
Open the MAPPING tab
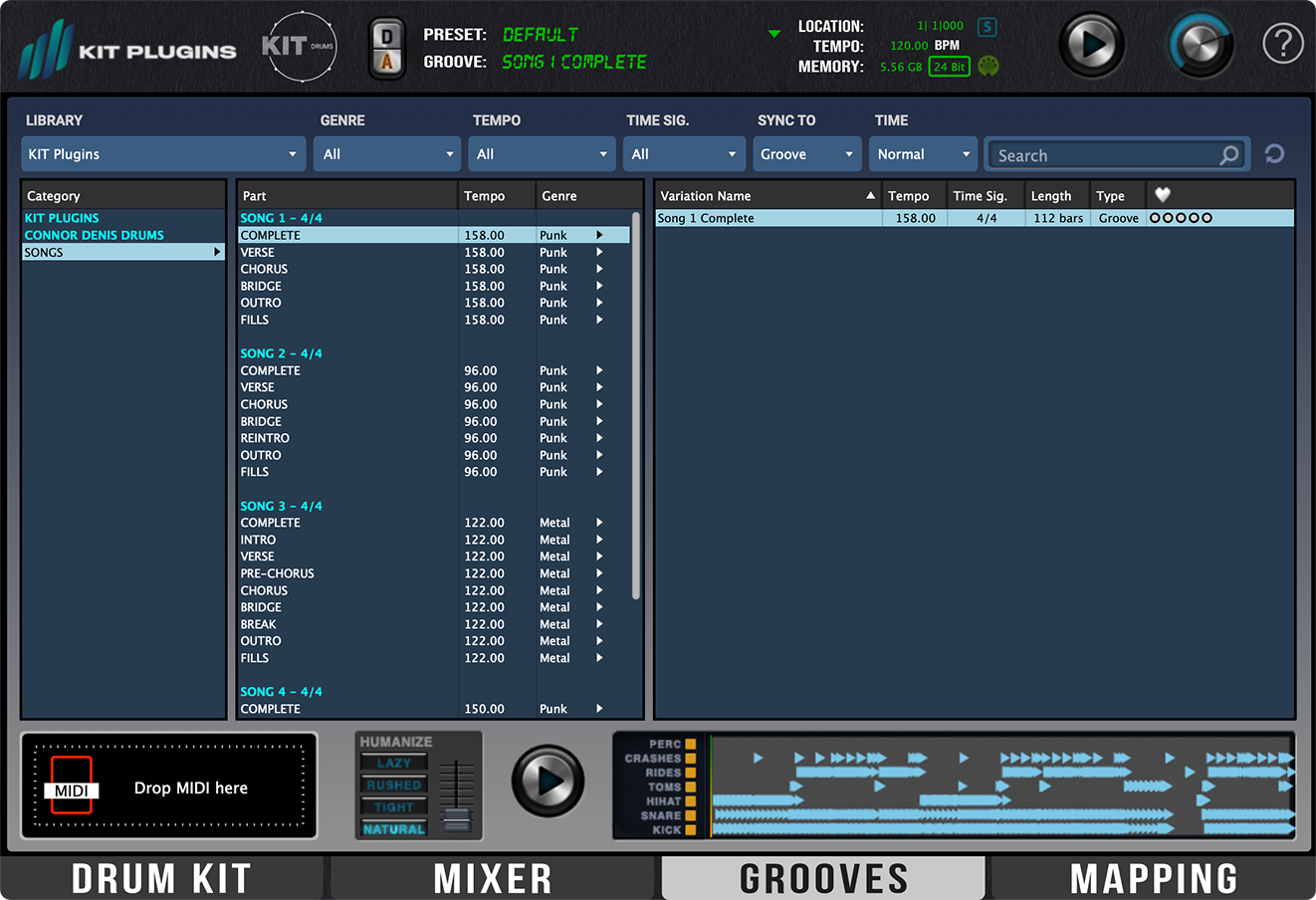click(x=1154, y=877)
